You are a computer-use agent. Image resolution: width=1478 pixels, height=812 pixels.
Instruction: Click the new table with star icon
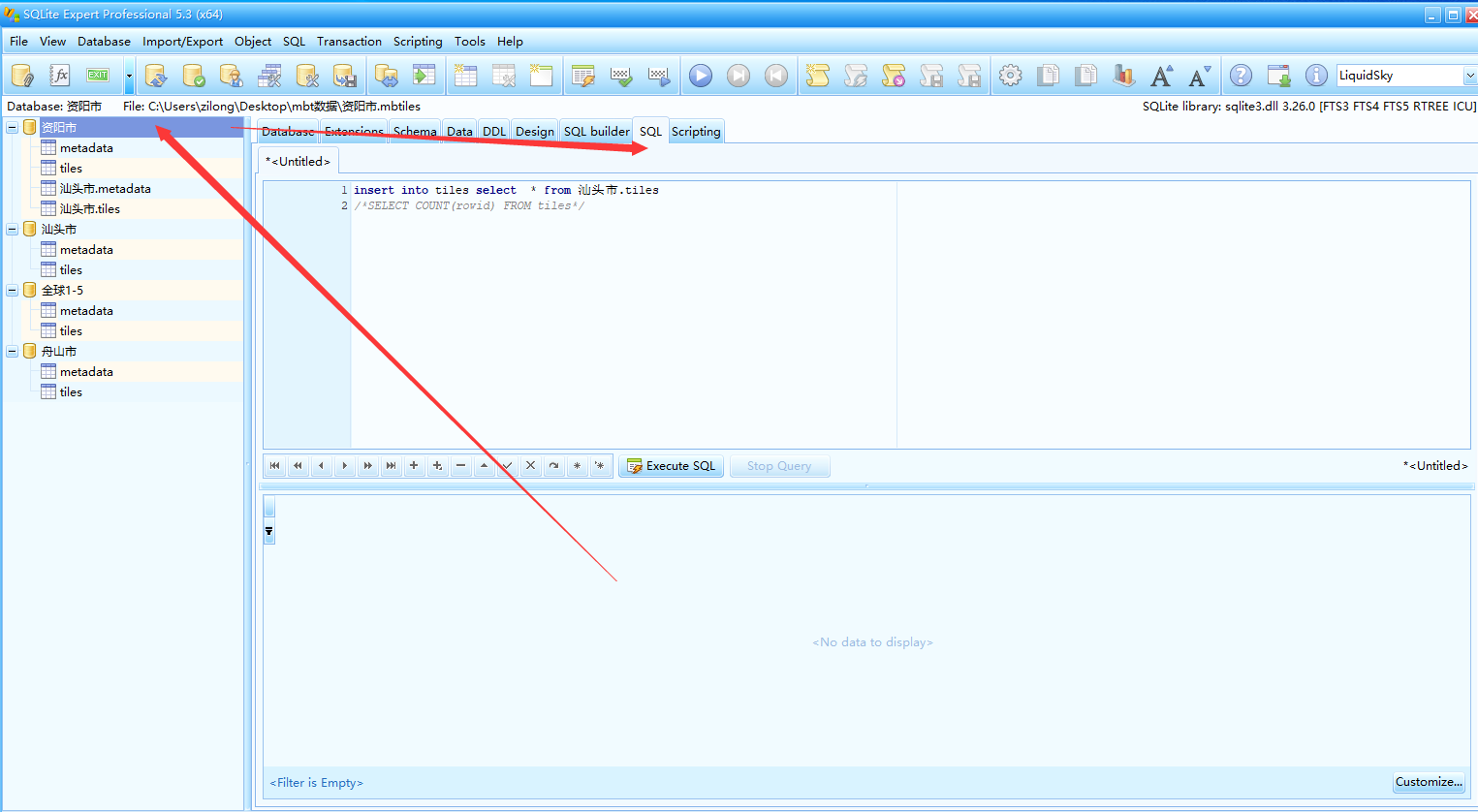(x=466, y=76)
